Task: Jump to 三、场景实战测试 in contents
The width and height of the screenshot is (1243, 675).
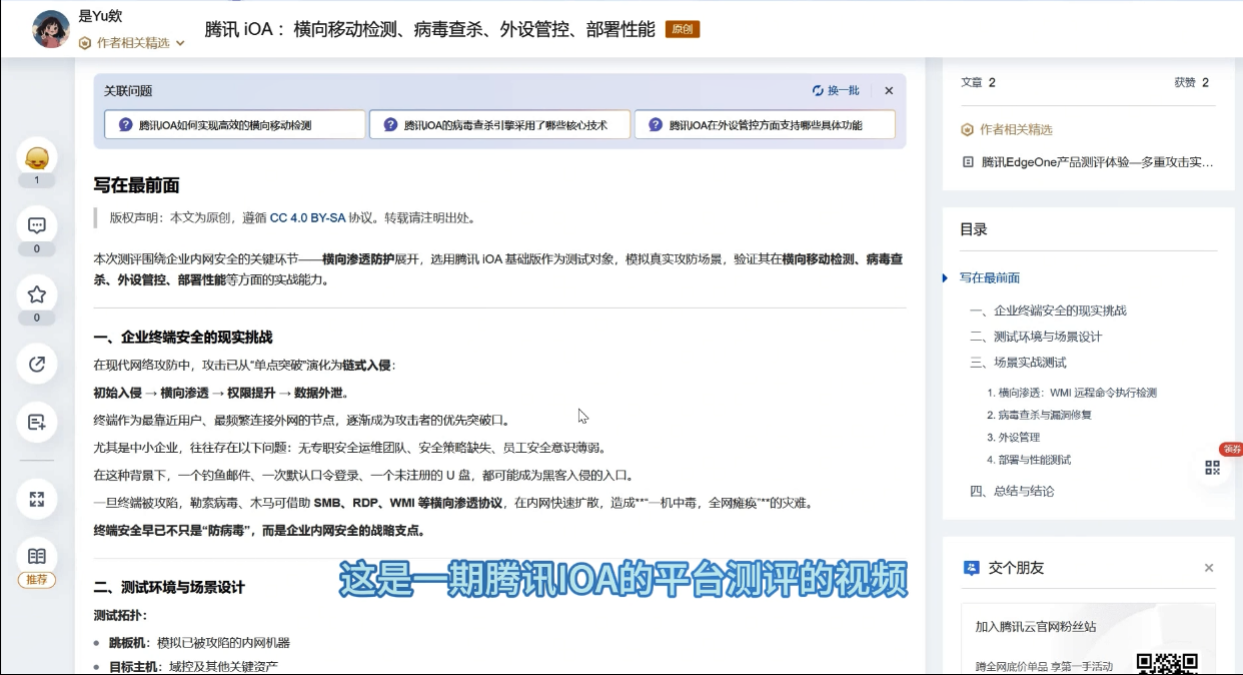Action: click(x=1018, y=362)
